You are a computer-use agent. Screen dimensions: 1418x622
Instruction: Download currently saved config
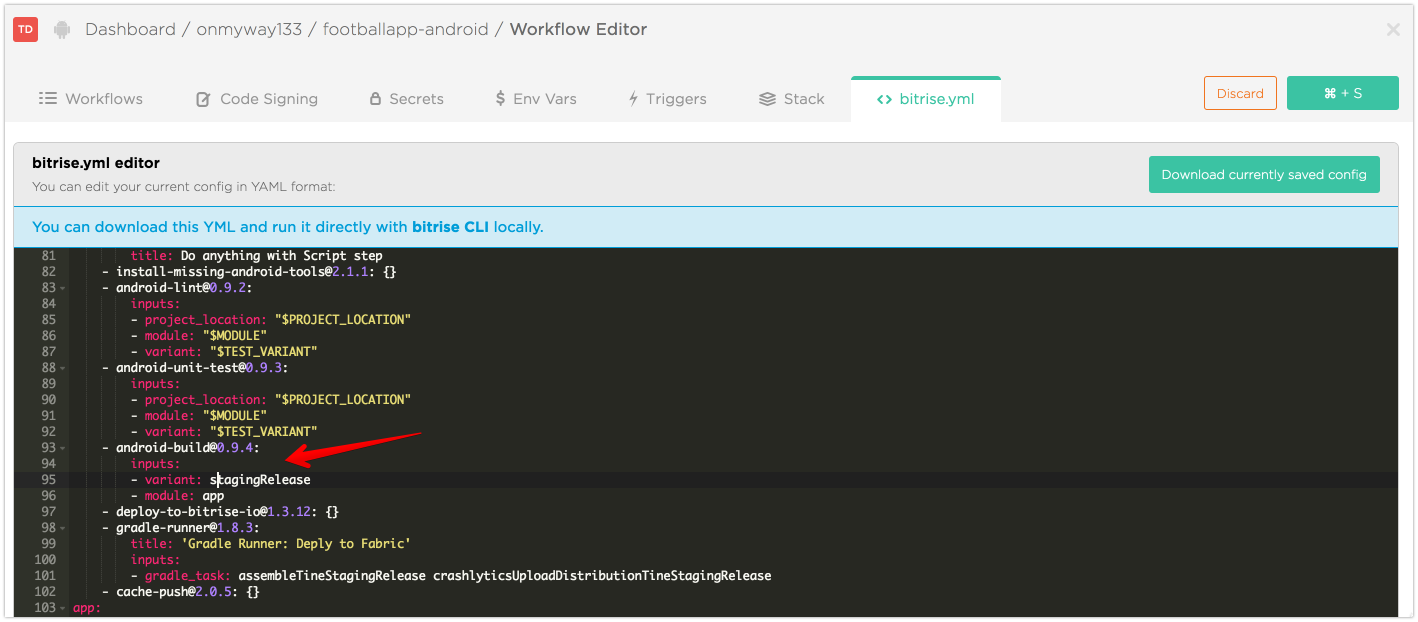(1263, 174)
